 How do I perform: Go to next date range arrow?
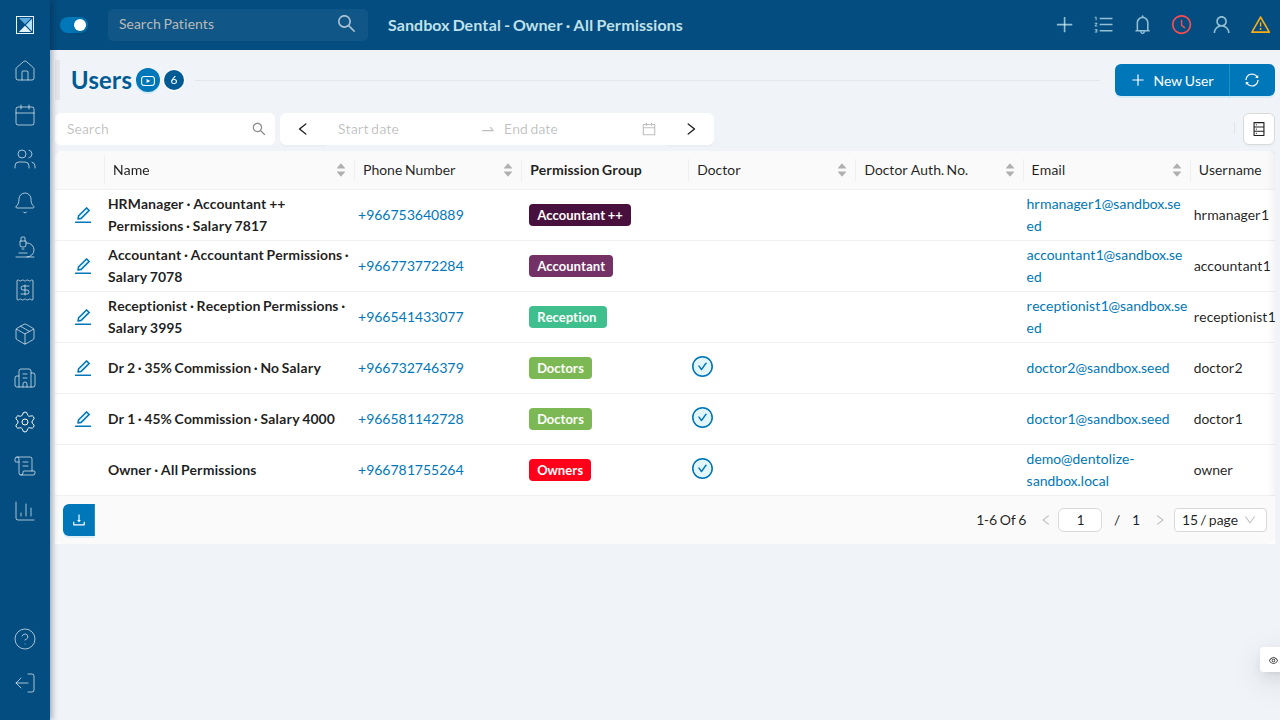(691, 129)
